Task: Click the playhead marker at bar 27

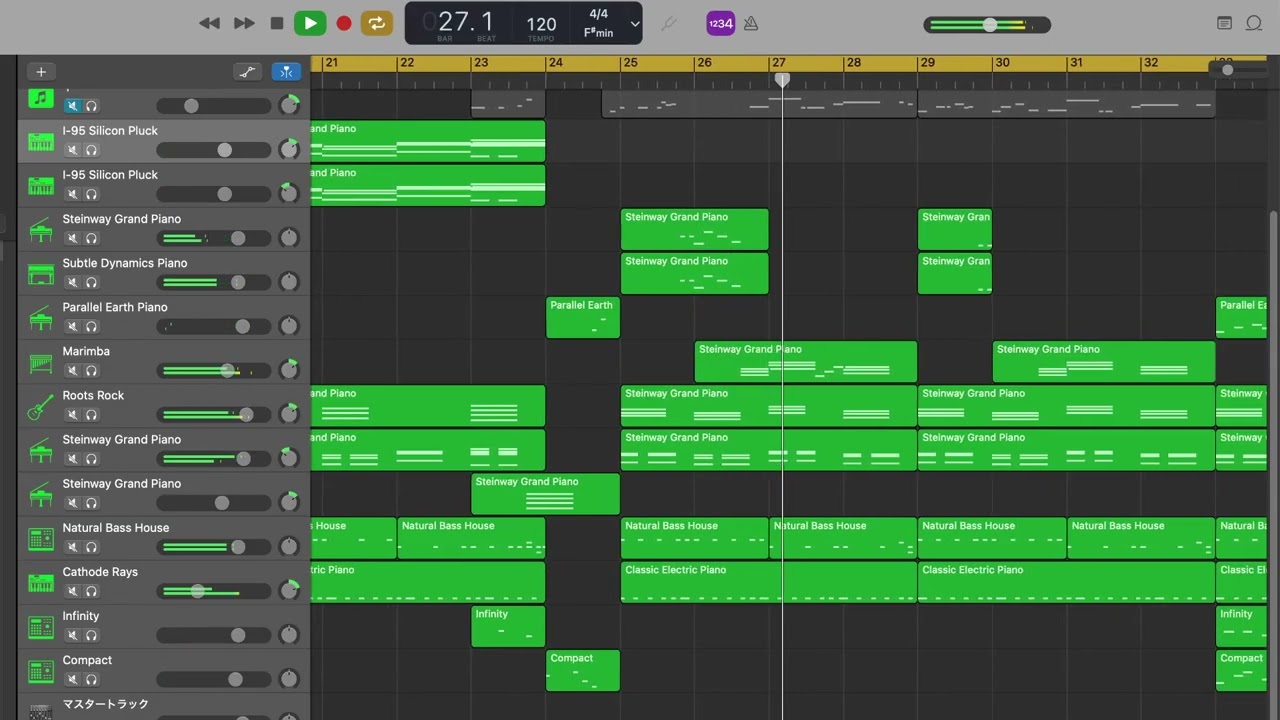Action: tap(782, 79)
